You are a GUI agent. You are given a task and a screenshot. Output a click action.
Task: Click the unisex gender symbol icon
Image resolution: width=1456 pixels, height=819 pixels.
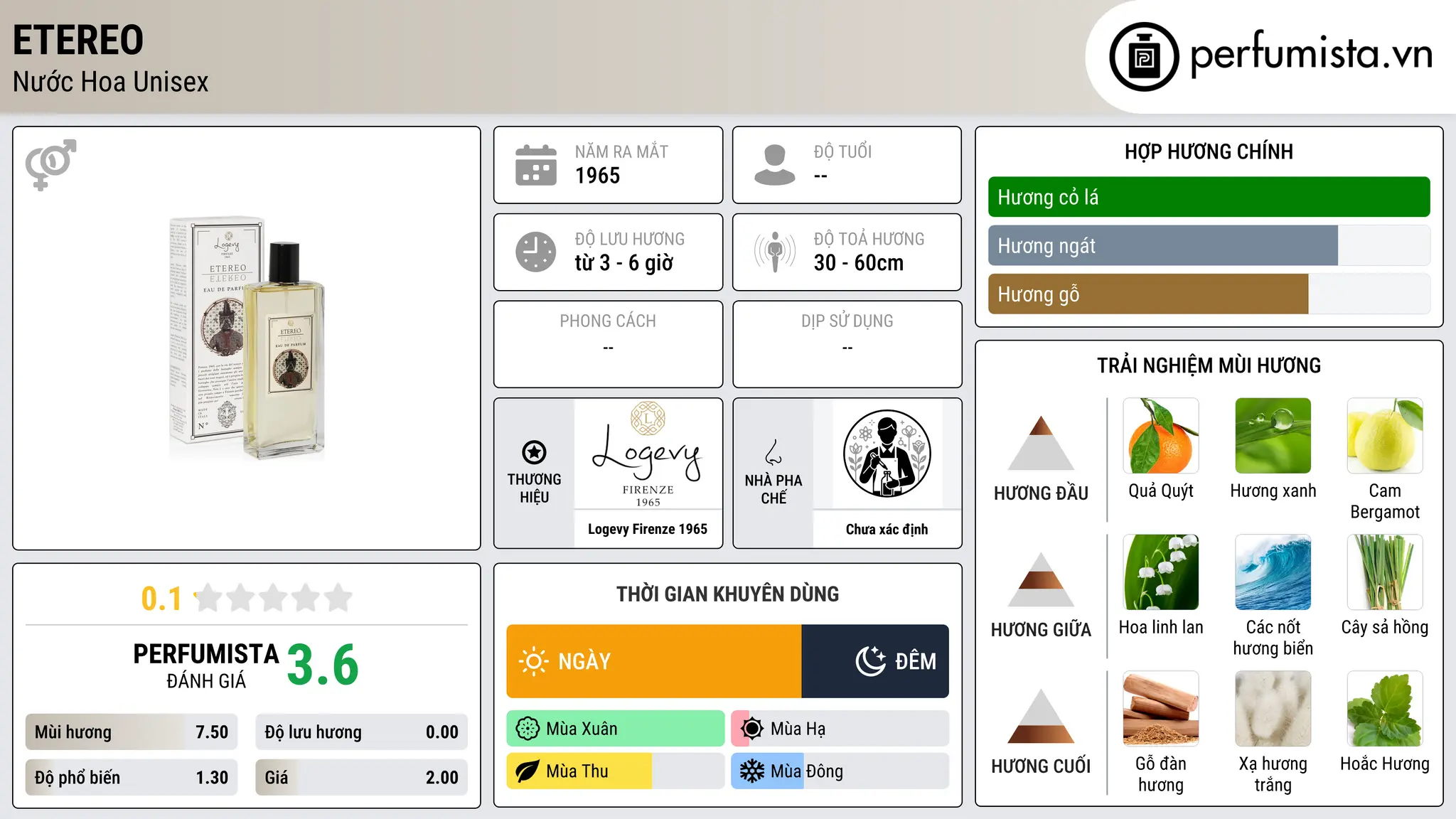(50, 164)
